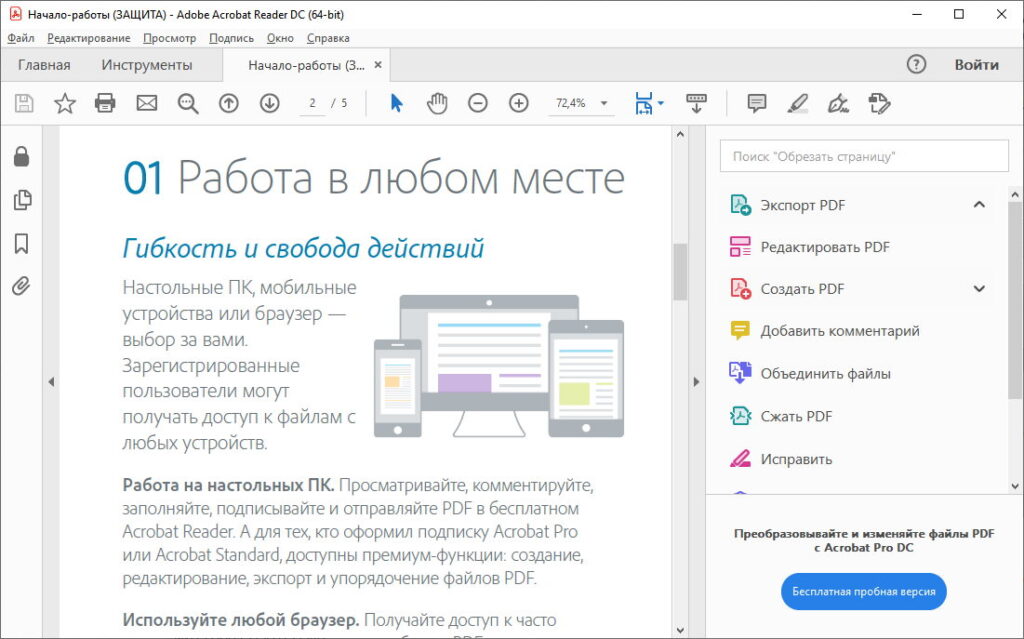This screenshot has height=639, width=1024.
Task: Collapse the right tools pane arrow
Action: tap(696, 382)
